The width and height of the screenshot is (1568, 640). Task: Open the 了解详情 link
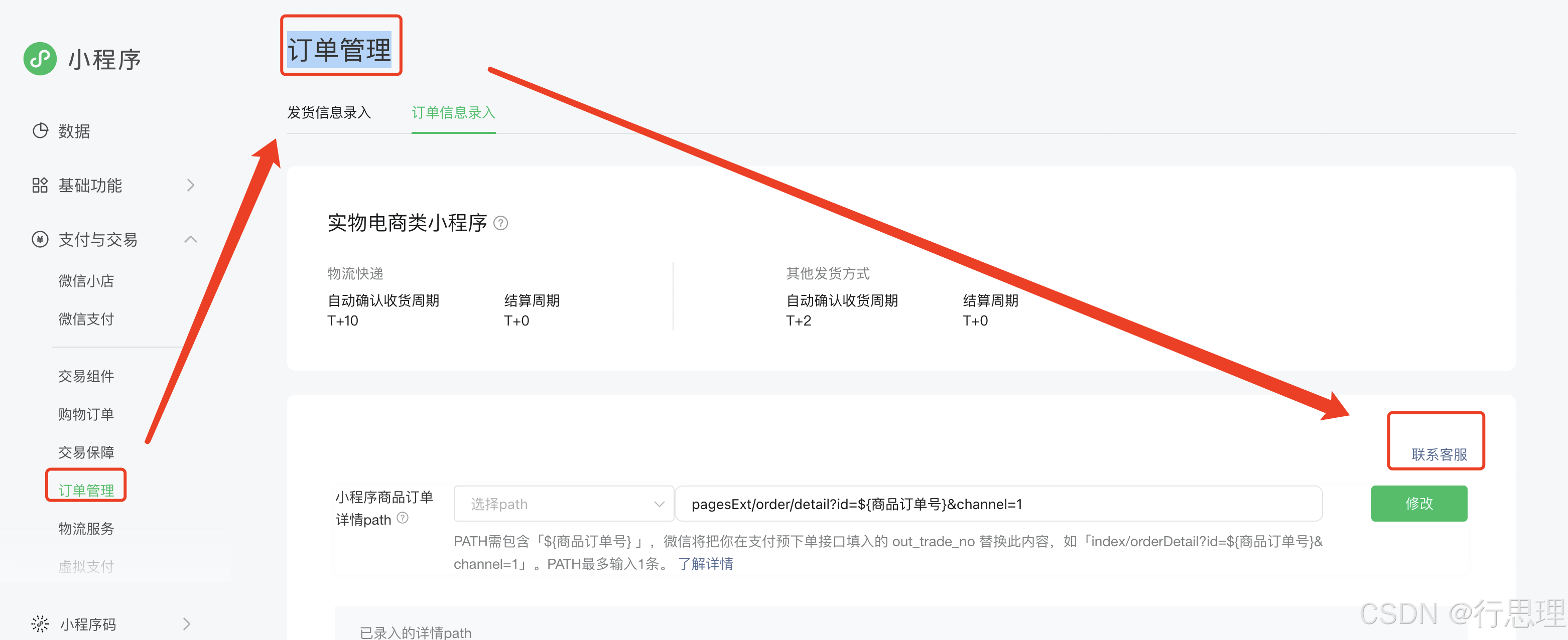click(x=706, y=564)
